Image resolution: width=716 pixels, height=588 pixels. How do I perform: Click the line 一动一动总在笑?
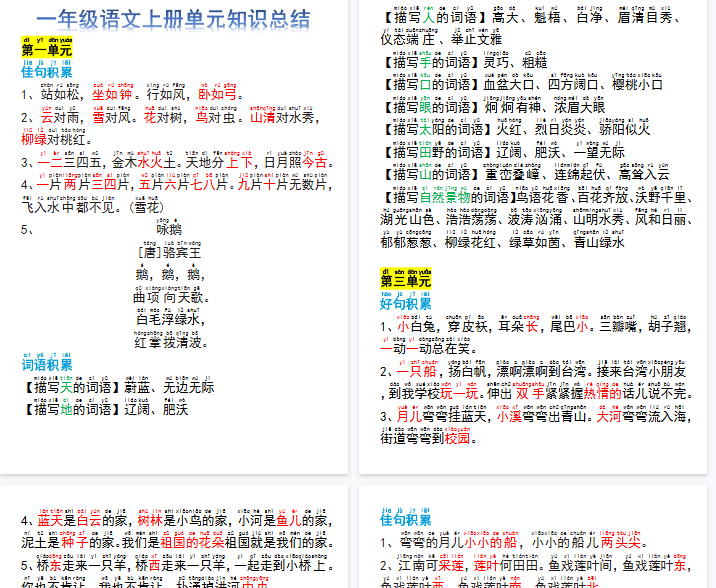pyautogui.click(x=429, y=346)
